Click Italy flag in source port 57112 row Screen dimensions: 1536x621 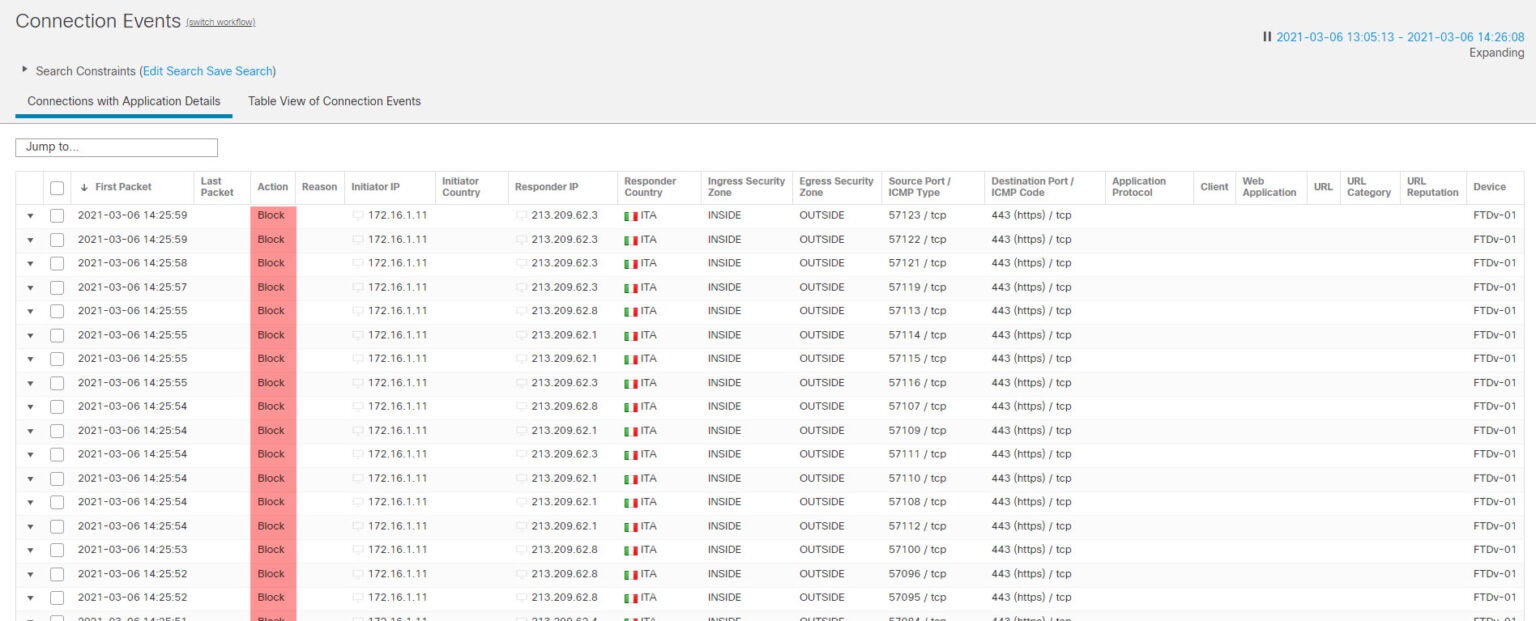pos(631,527)
